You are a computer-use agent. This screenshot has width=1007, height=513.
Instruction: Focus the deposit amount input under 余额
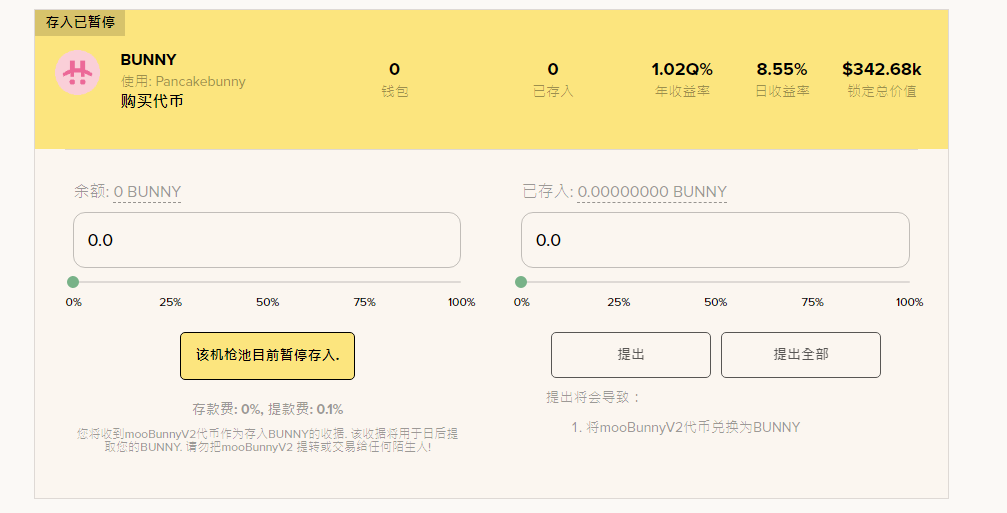click(x=267, y=240)
